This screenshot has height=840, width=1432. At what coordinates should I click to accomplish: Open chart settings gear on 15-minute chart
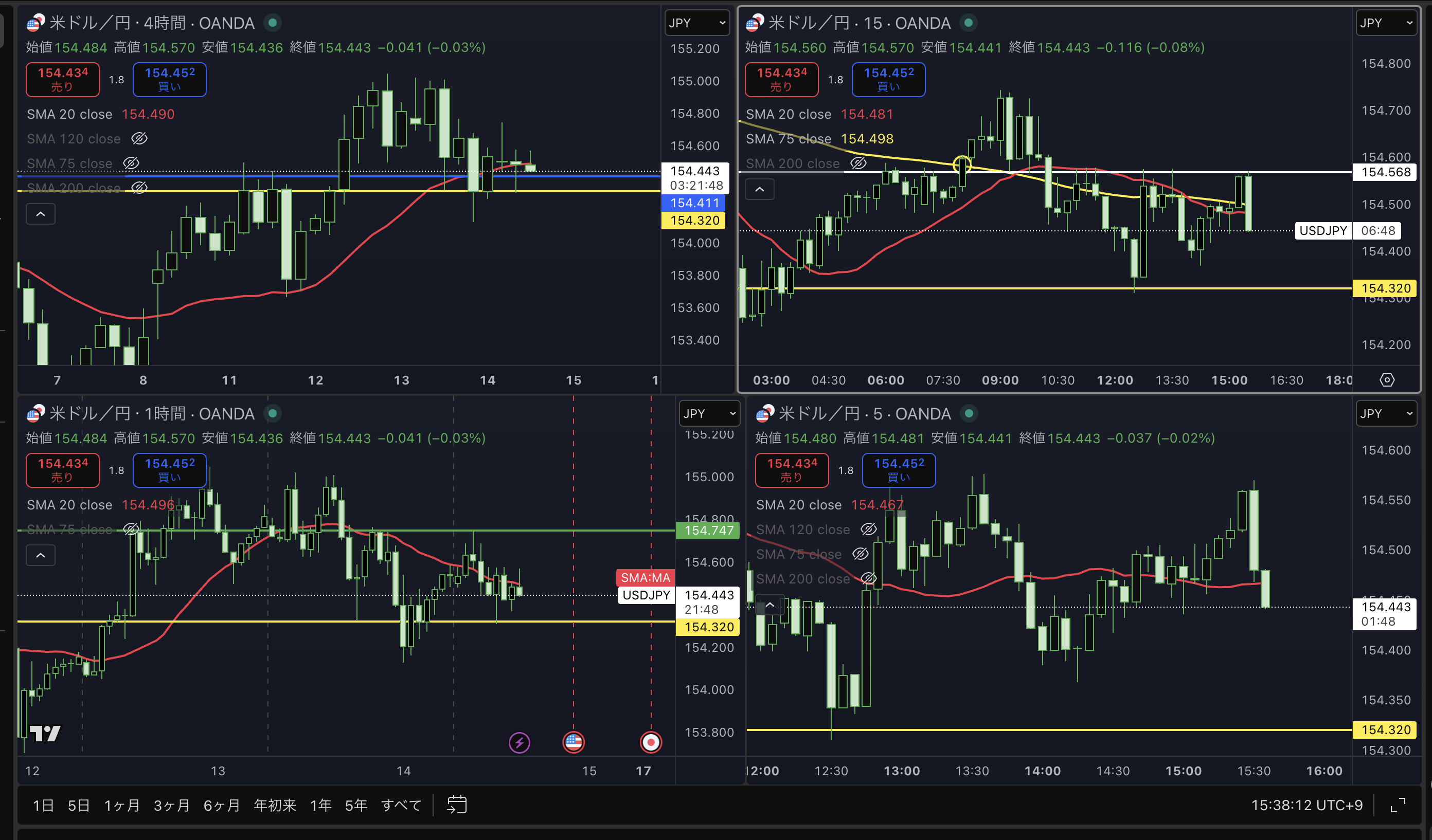click(x=1387, y=380)
